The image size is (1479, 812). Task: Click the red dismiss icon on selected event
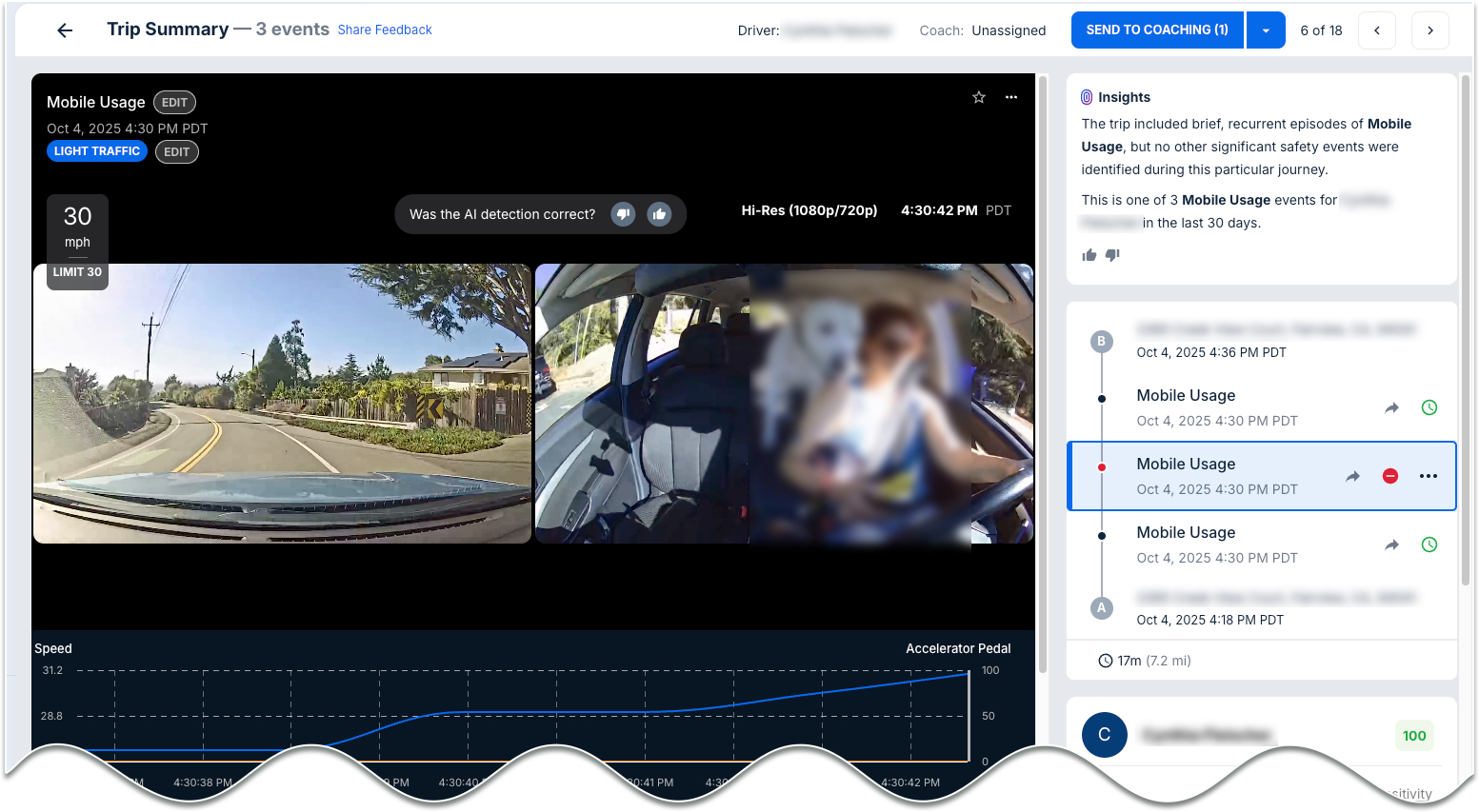click(1389, 476)
